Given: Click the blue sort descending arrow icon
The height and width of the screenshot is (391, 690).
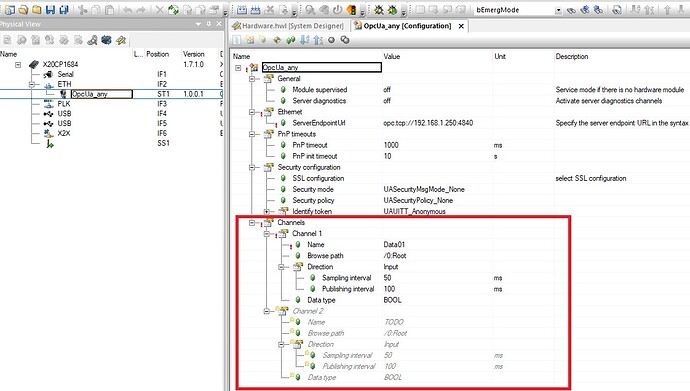Looking at the screenshot, I should pyautogui.click(x=305, y=40).
